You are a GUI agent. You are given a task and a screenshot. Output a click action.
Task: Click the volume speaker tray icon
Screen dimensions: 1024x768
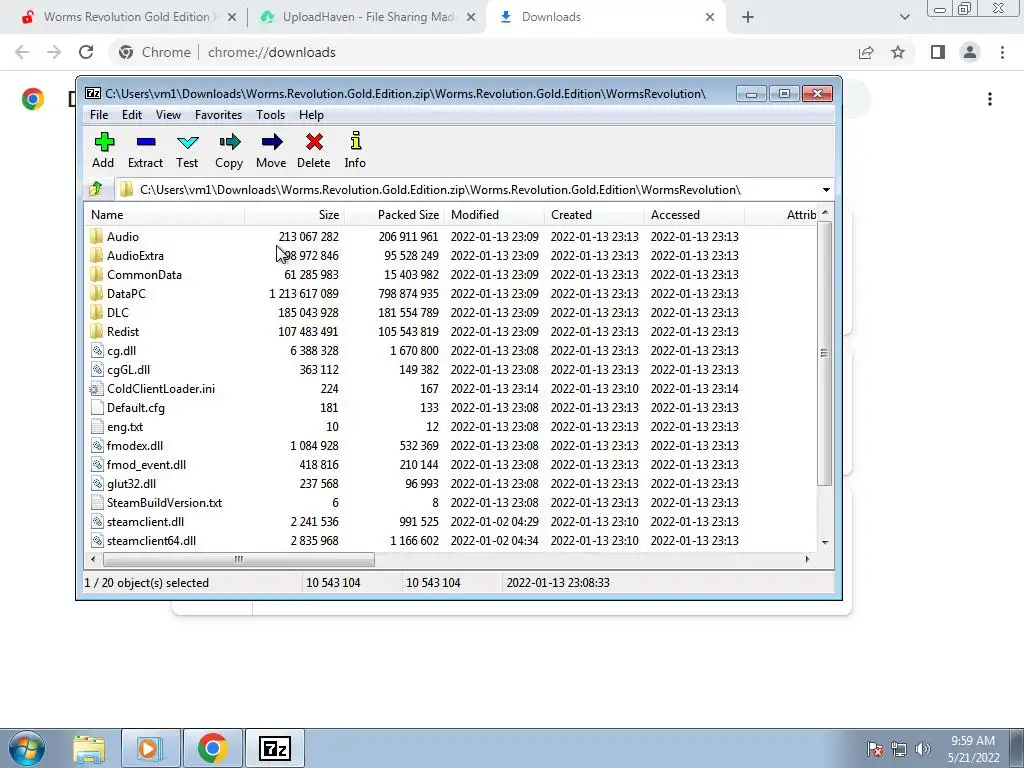923,749
